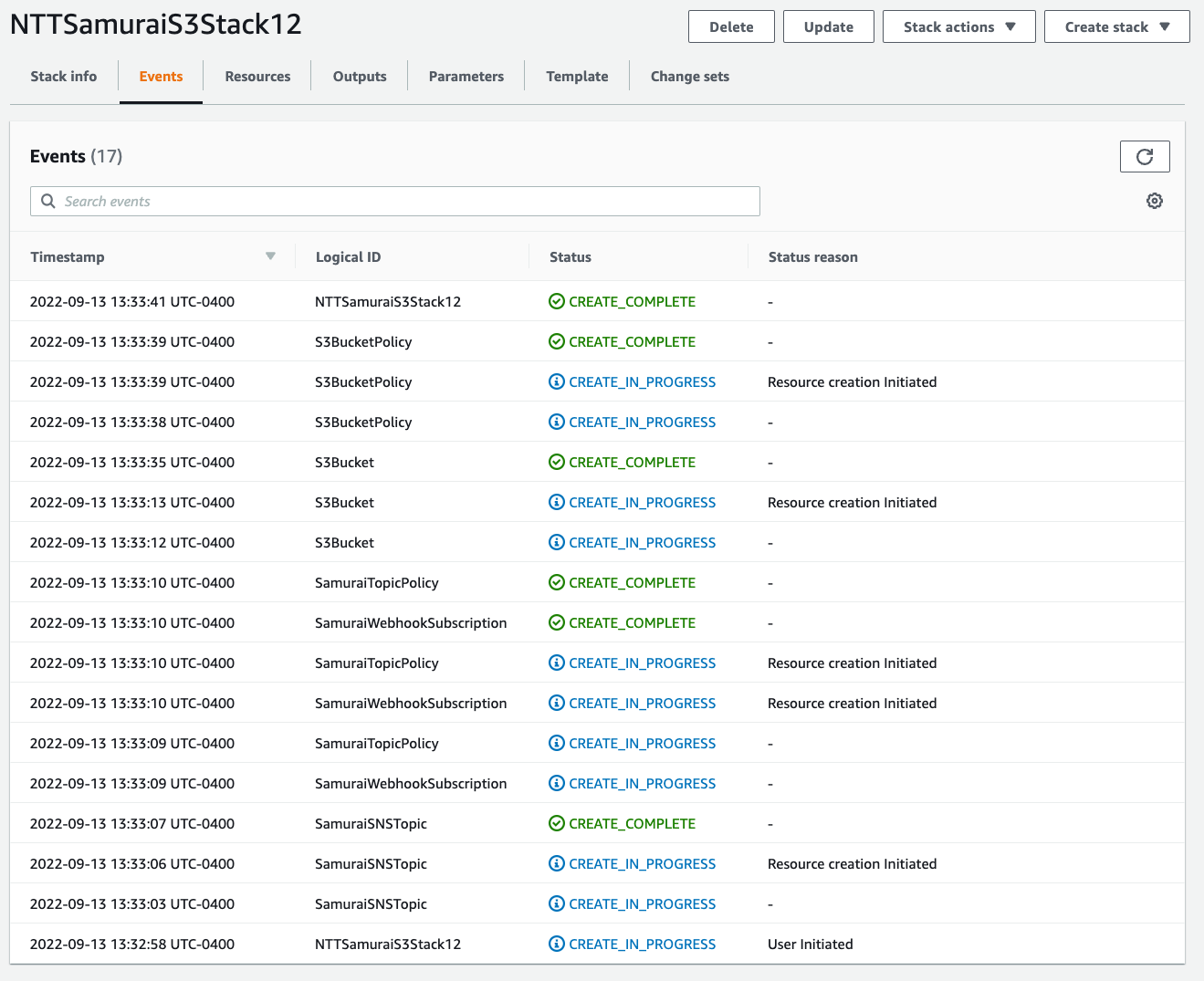Click check icon on SamuraiSNSTopic CREATE_COMPLETE row
Screen dimensions: 1204x981
coord(556,823)
